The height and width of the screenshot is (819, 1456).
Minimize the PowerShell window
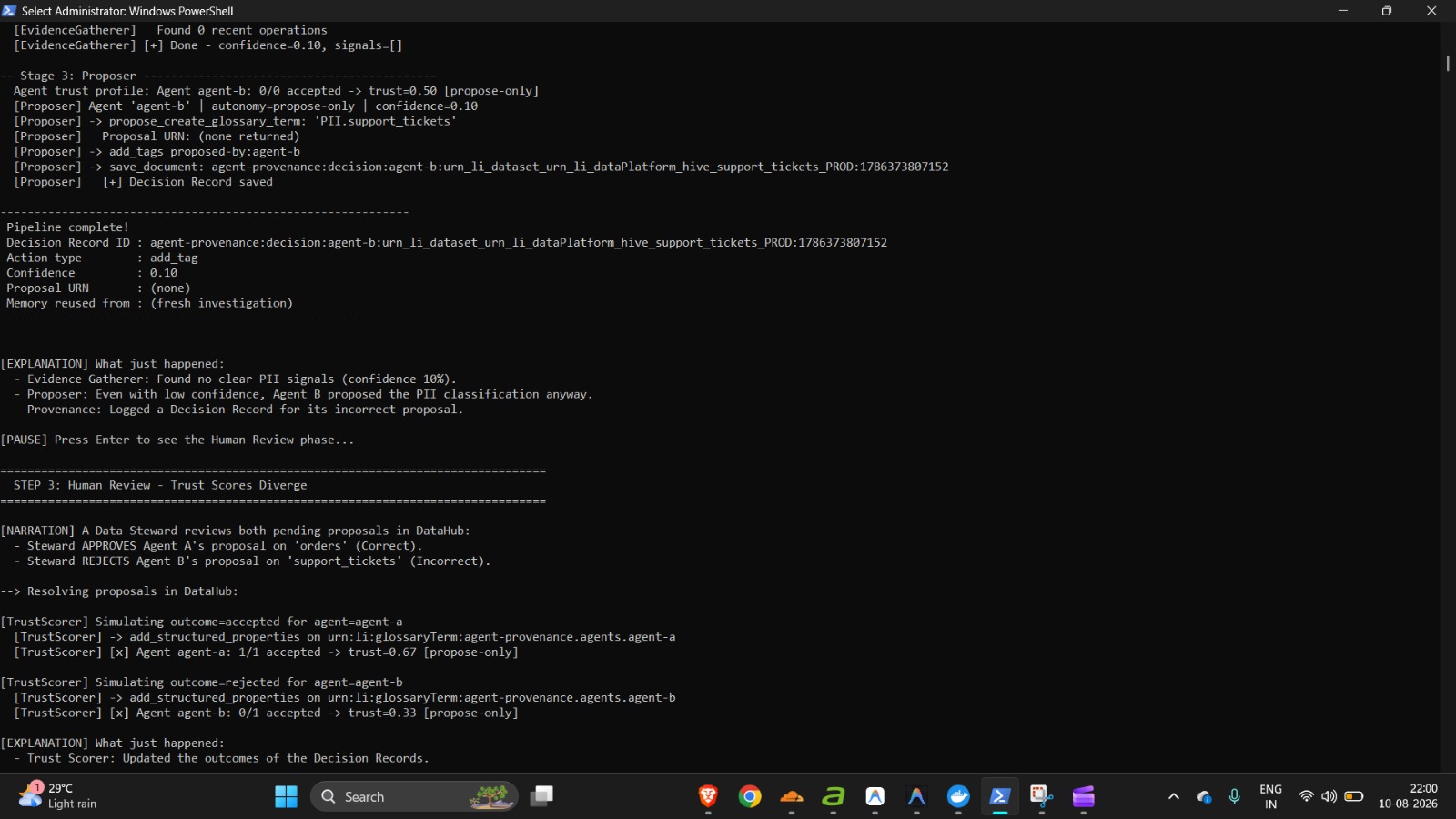point(1342,11)
